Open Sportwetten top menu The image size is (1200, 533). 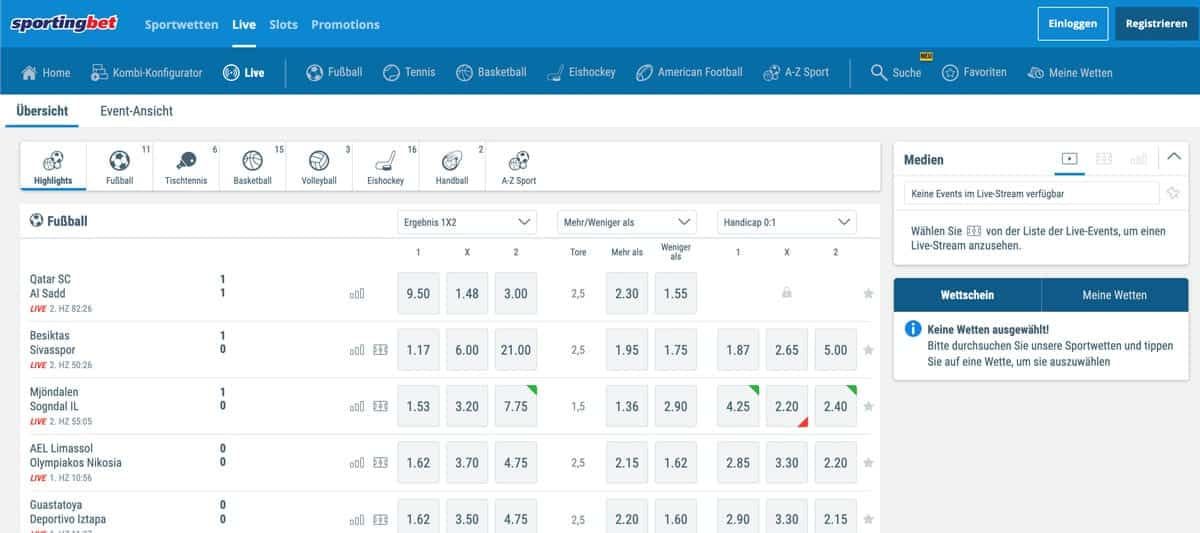181,24
